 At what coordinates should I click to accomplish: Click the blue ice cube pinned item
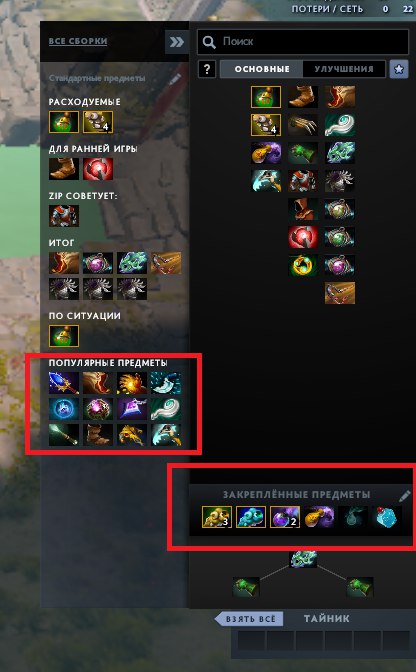point(387,516)
